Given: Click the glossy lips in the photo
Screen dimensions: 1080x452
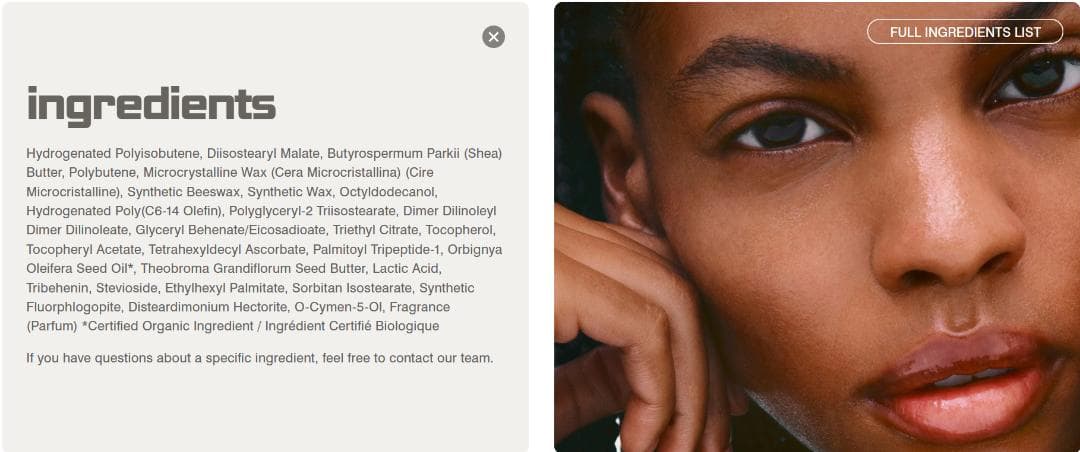Looking at the screenshot, I should point(959,384).
